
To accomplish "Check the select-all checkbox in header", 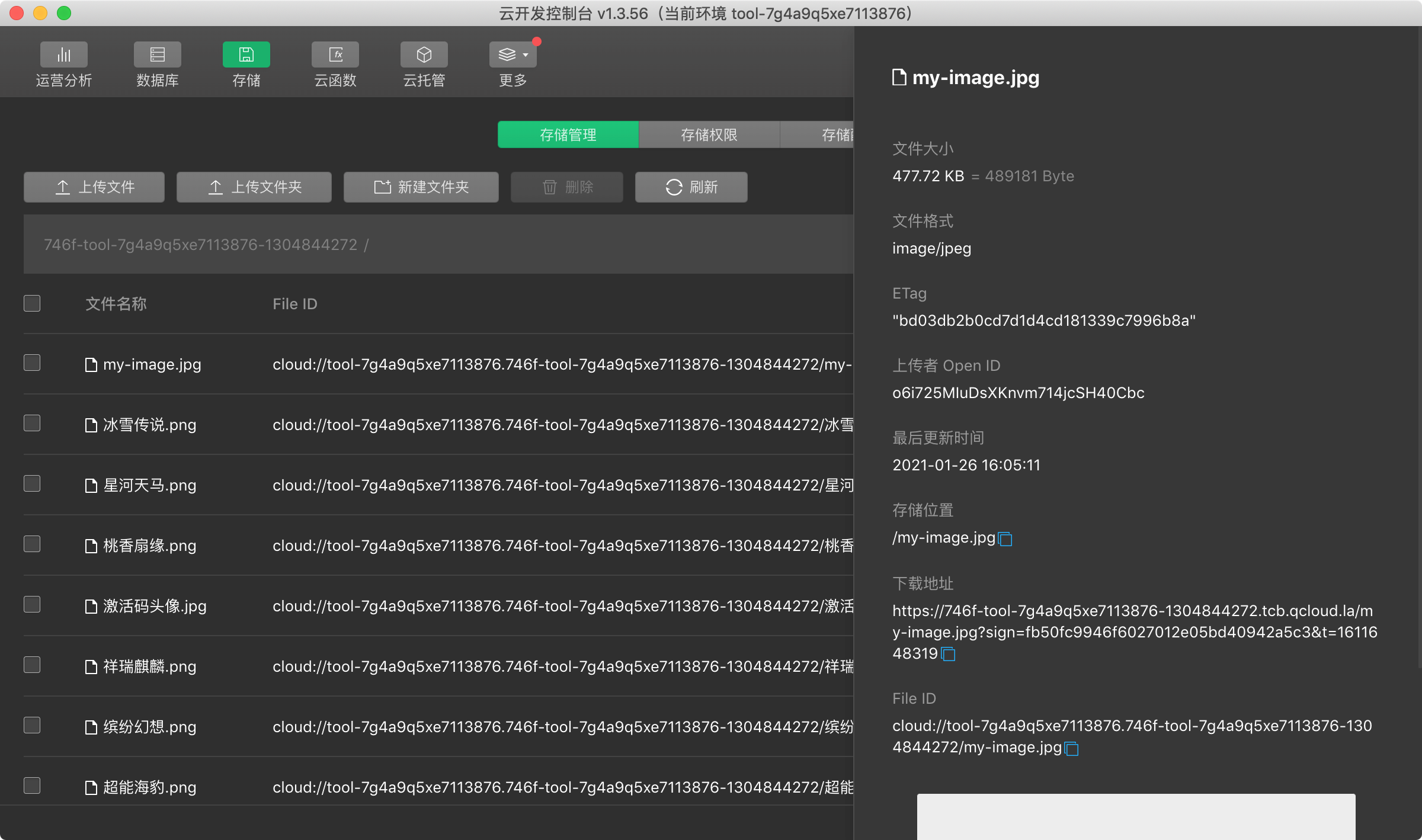I will tap(32, 303).
